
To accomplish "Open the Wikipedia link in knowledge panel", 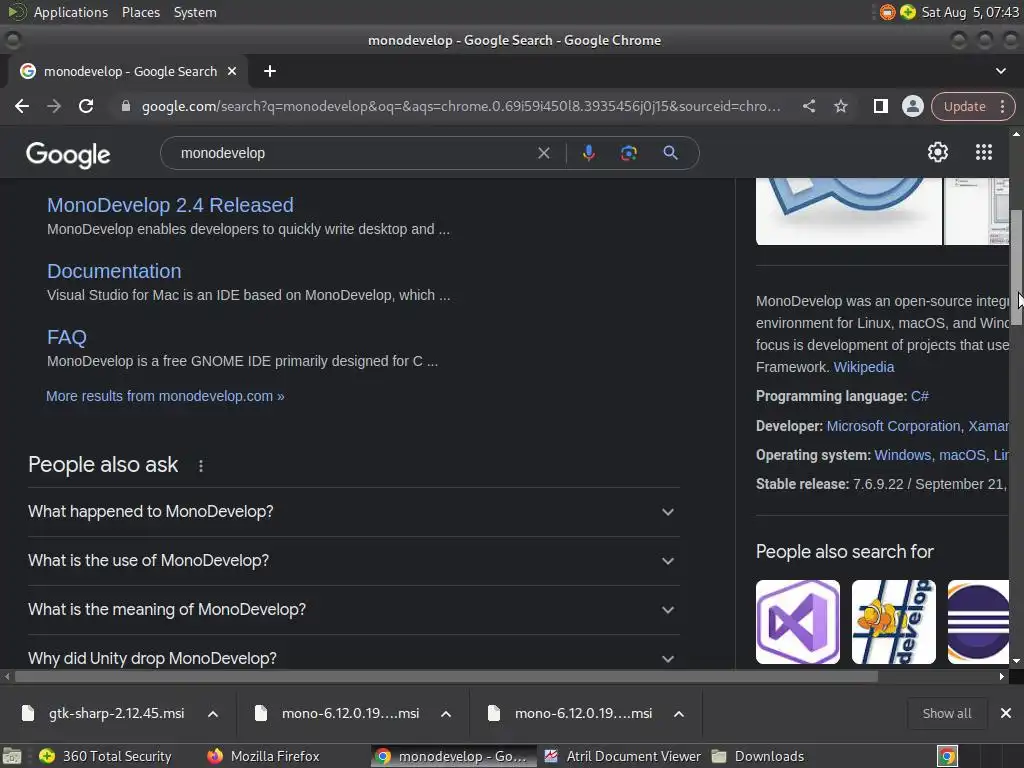I will click(x=863, y=367).
